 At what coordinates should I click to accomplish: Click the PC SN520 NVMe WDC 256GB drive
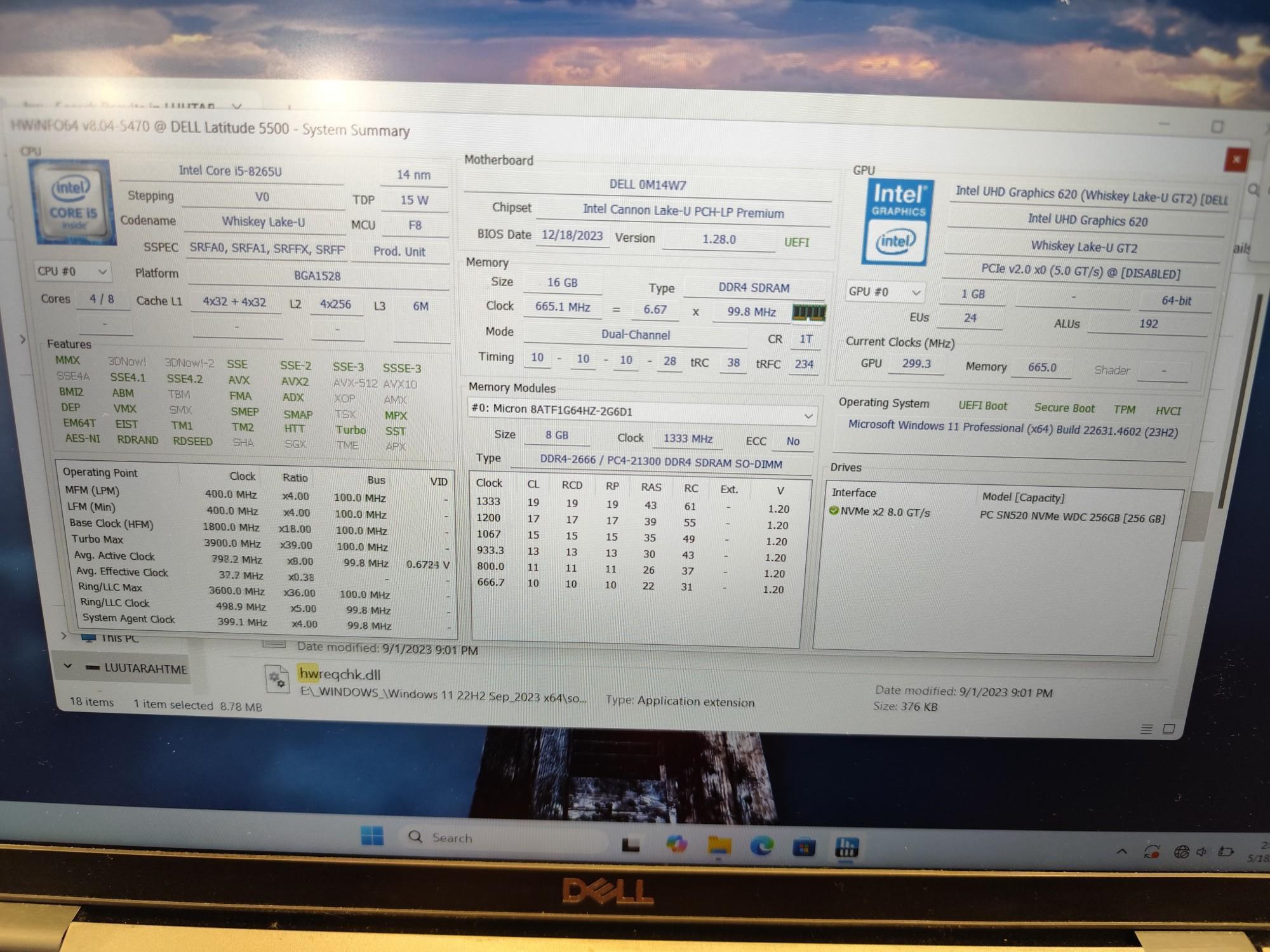tap(1072, 517)
